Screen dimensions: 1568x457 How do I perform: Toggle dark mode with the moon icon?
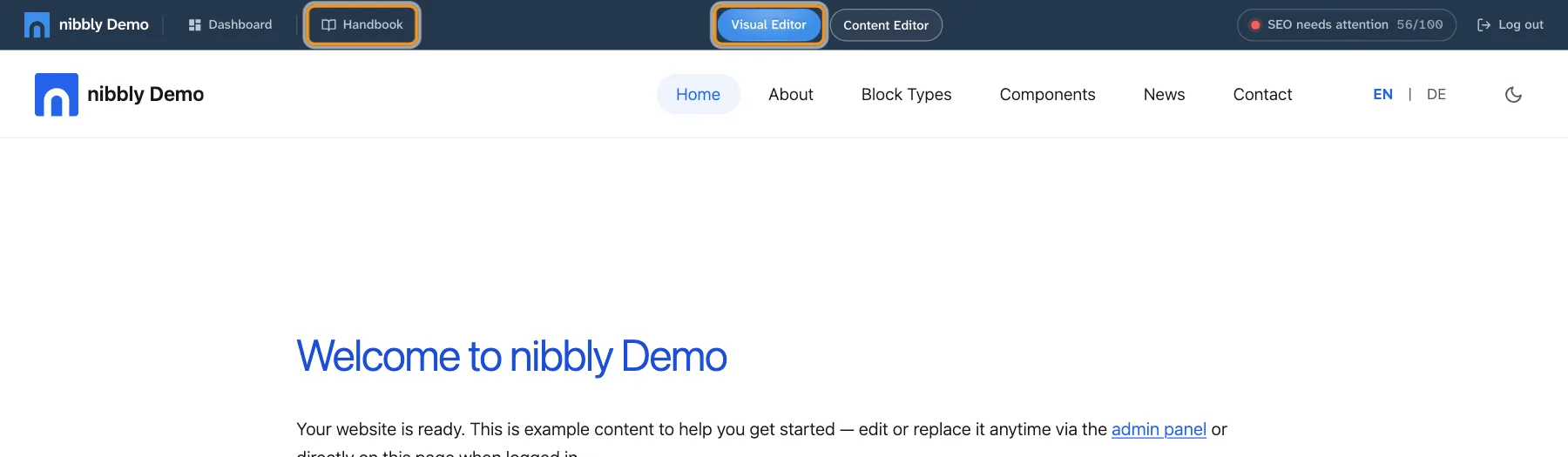[1514, 94]
